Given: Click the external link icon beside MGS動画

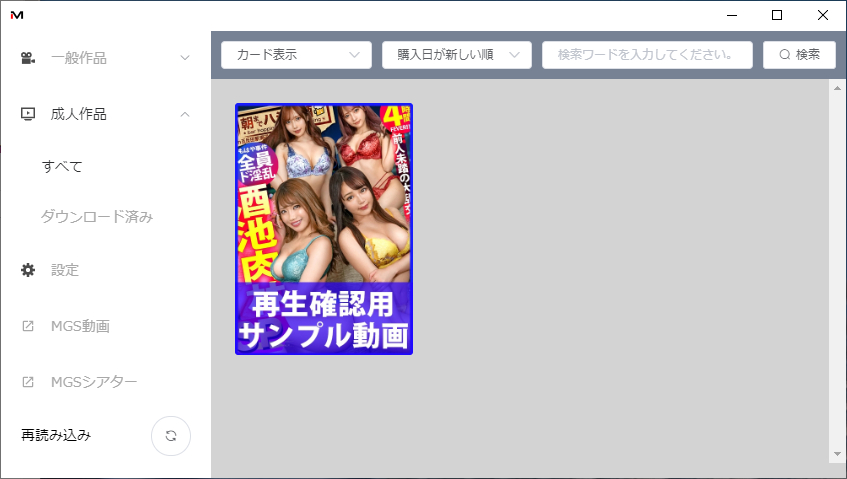Looking at the screenshot, I should tap(28, 326).
